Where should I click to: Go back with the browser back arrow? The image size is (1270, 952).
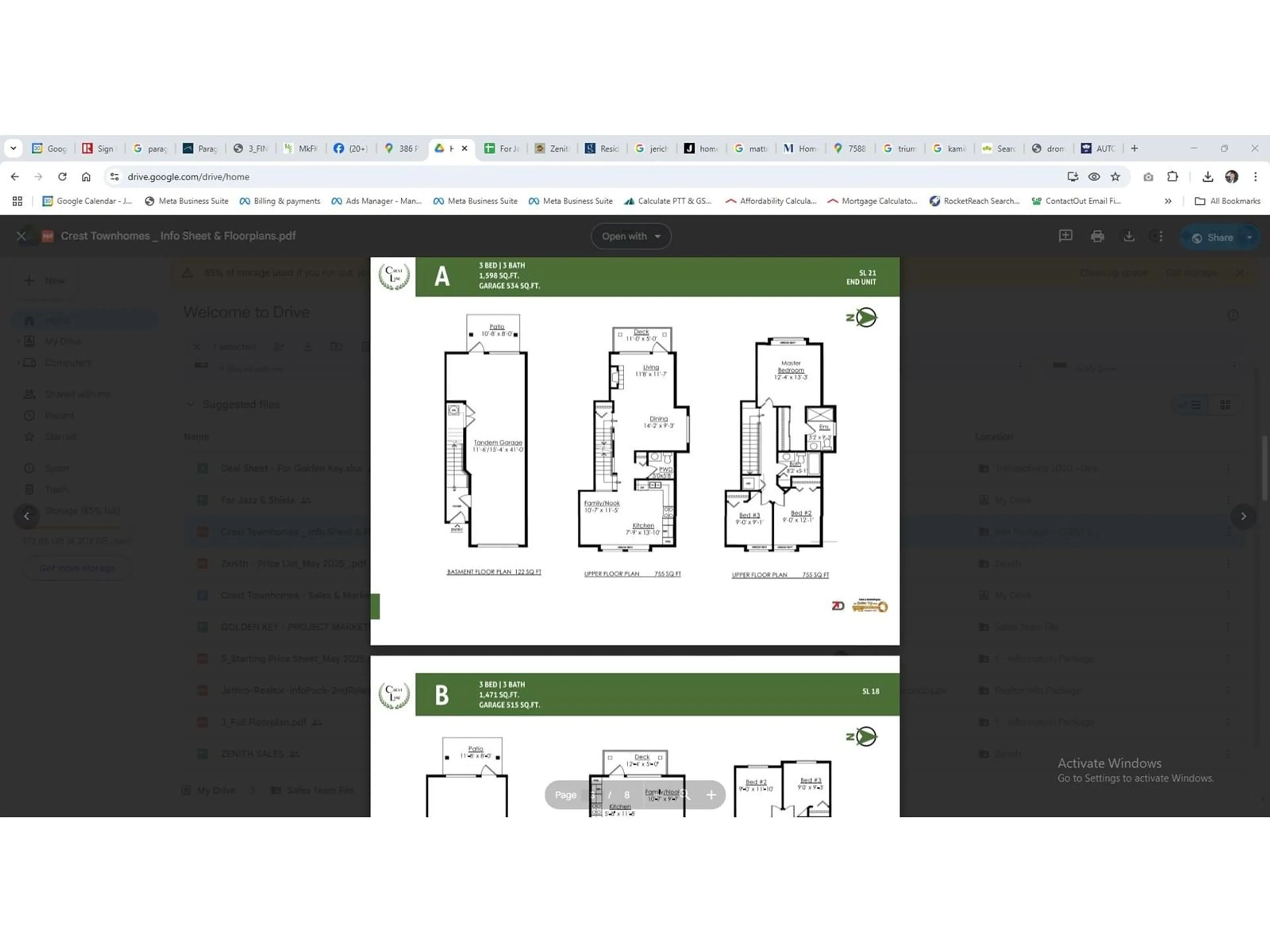click(x=14, y=177)
